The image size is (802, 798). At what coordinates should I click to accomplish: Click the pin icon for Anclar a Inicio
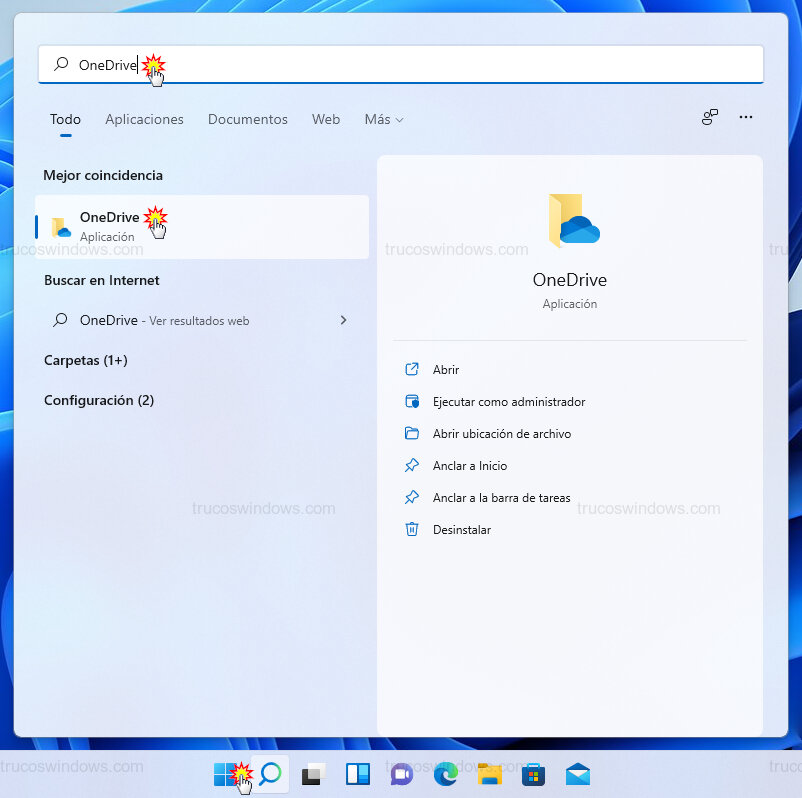pos(412,465)
